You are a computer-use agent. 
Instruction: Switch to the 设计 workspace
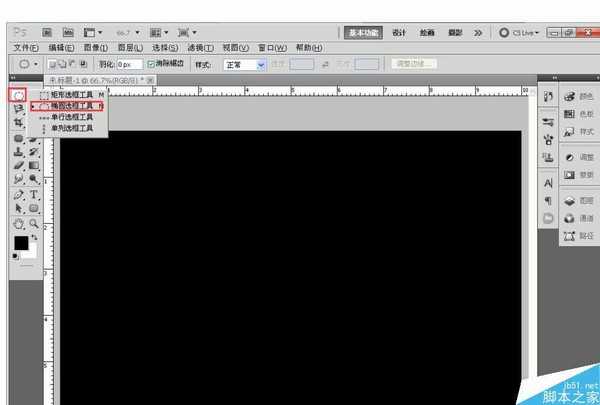pos(399,32)
